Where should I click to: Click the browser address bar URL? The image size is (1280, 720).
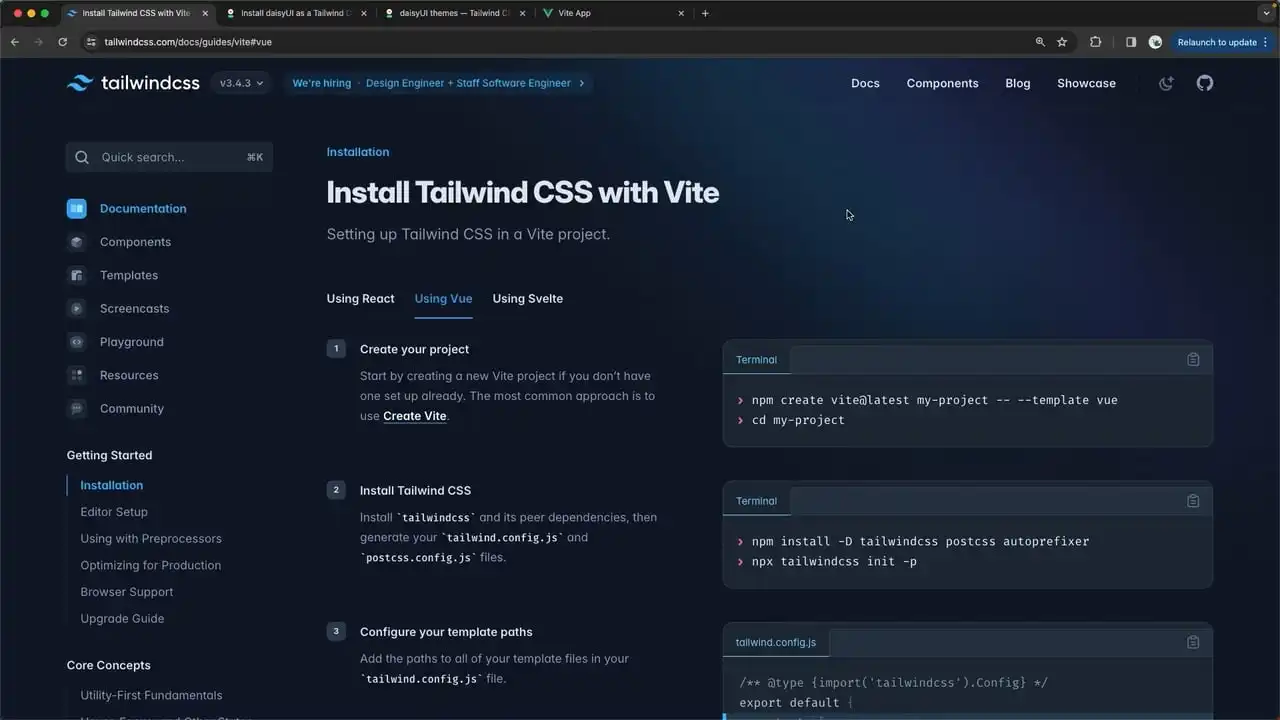click(188, 42)
